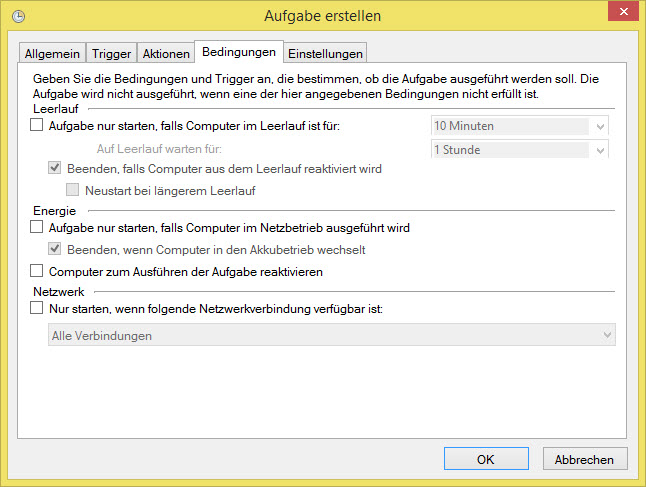Enable starting task only when computer in Leerlauf
This screenshot has height=487, width=646.
[x=38, y=126]
